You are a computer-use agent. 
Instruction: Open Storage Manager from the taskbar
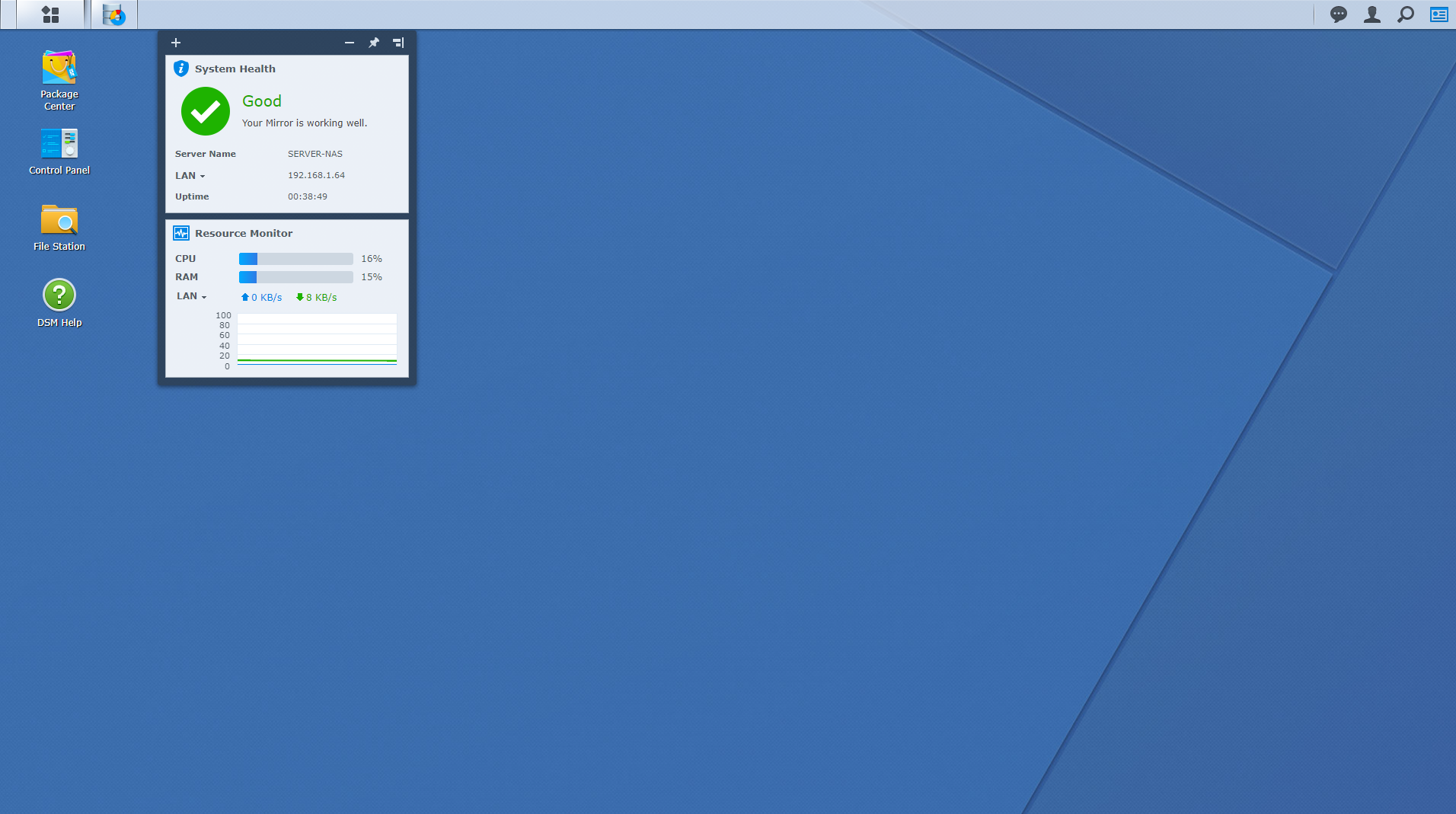click(x=114, y=14)
